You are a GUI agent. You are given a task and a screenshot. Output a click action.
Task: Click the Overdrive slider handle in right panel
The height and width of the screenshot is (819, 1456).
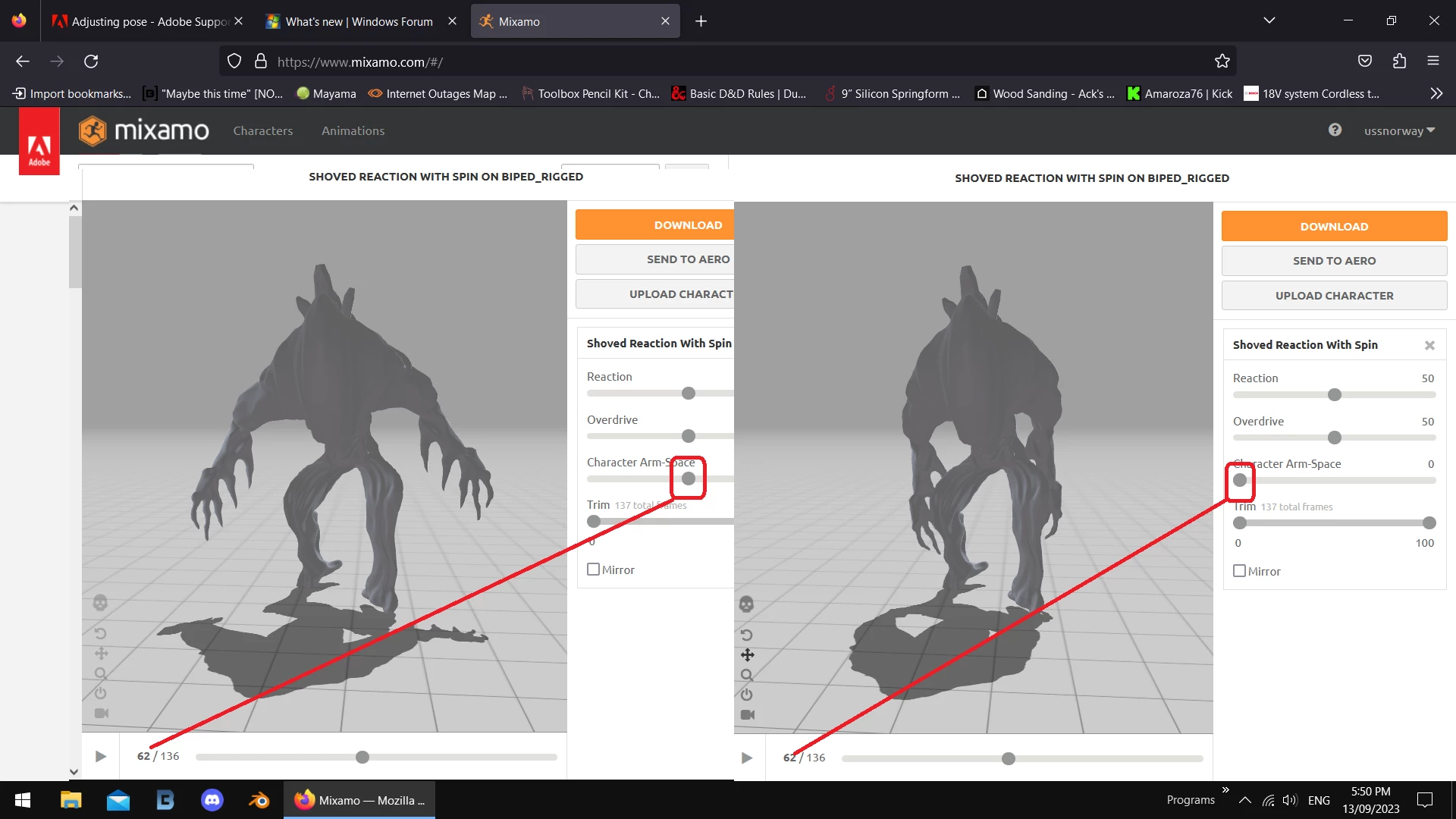point(1335,438)
